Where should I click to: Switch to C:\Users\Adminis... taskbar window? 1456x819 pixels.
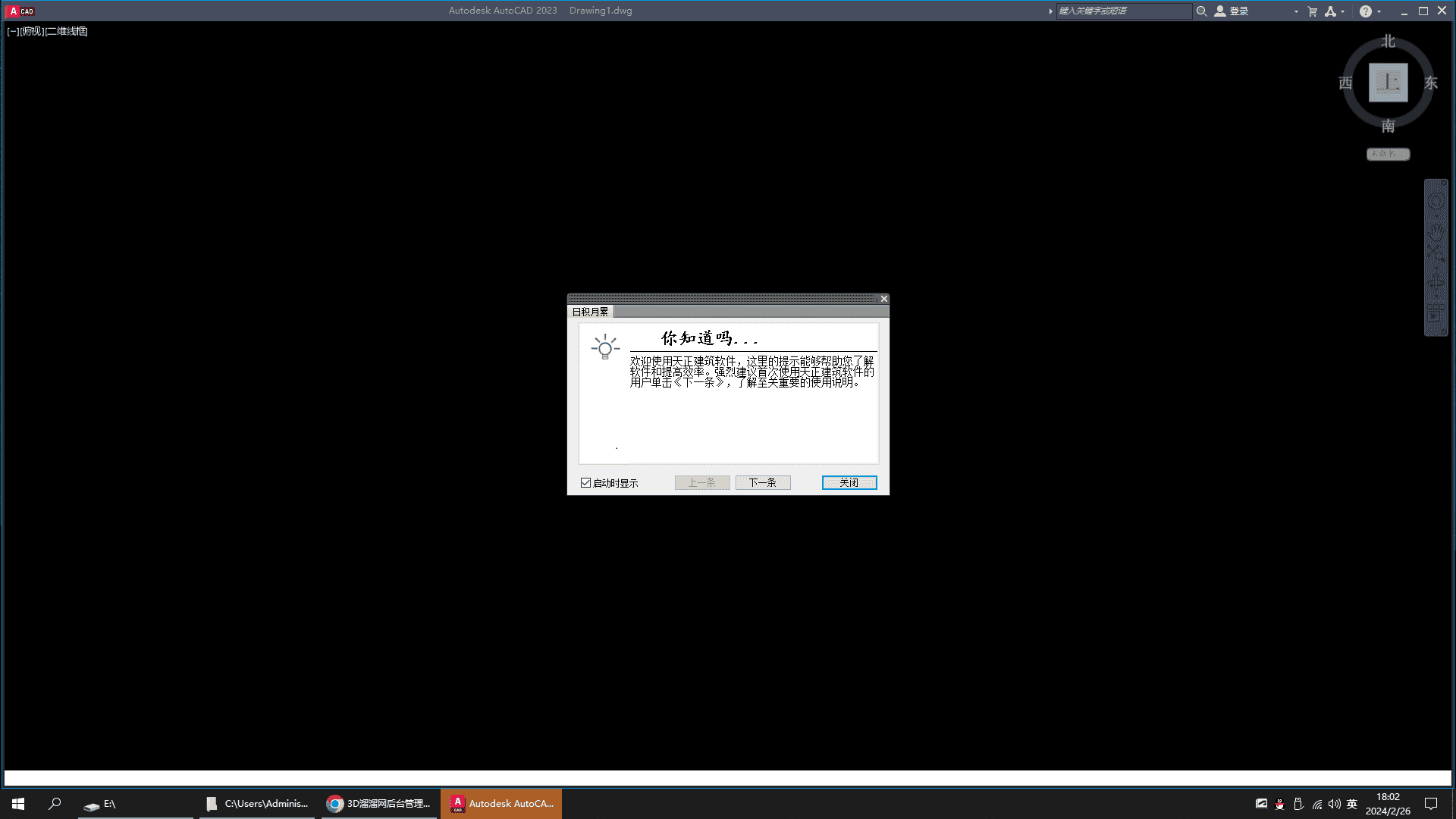(x=257, y=804)
